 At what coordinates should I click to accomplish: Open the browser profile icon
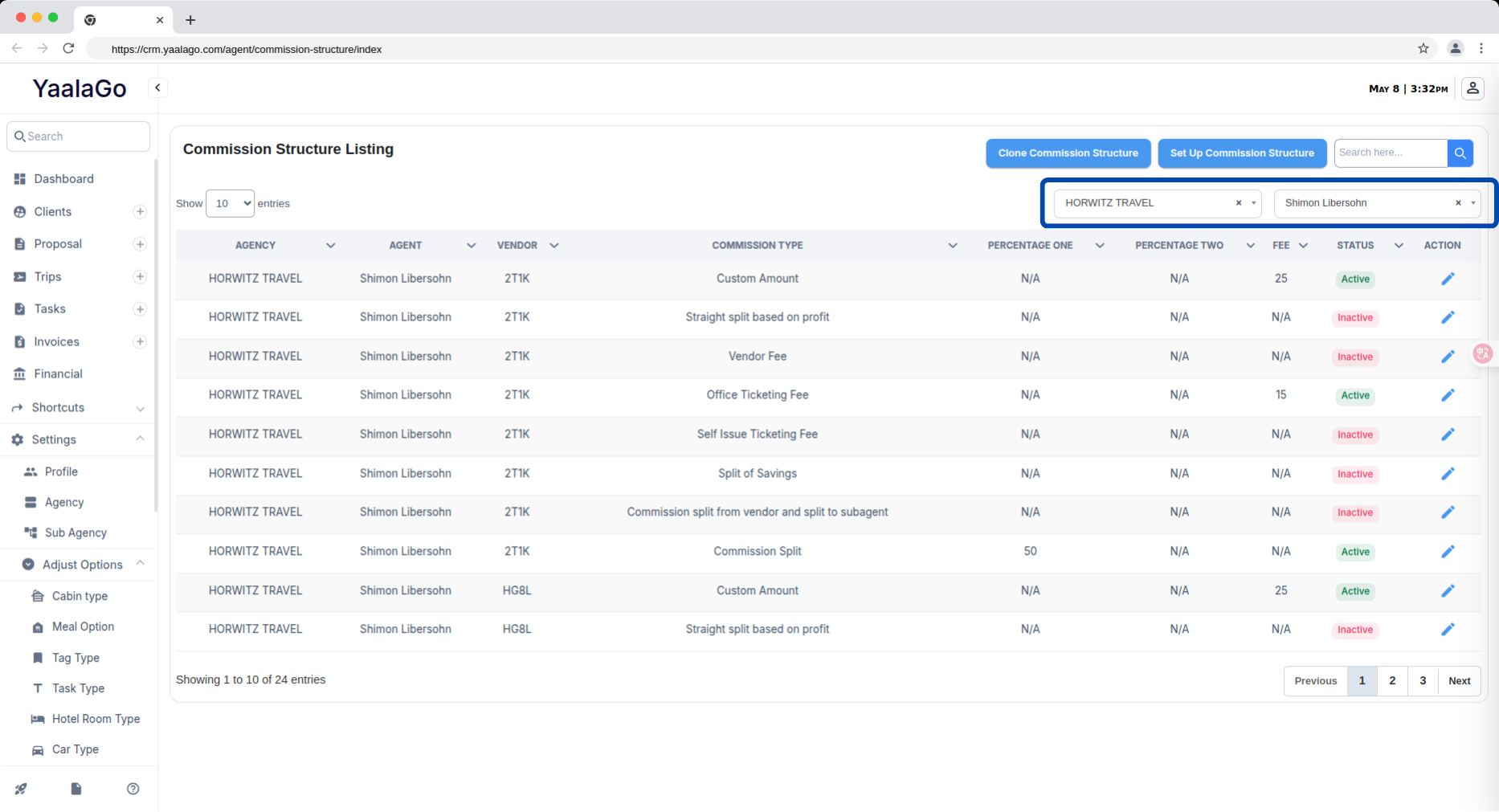click(x=1455, y=48)
